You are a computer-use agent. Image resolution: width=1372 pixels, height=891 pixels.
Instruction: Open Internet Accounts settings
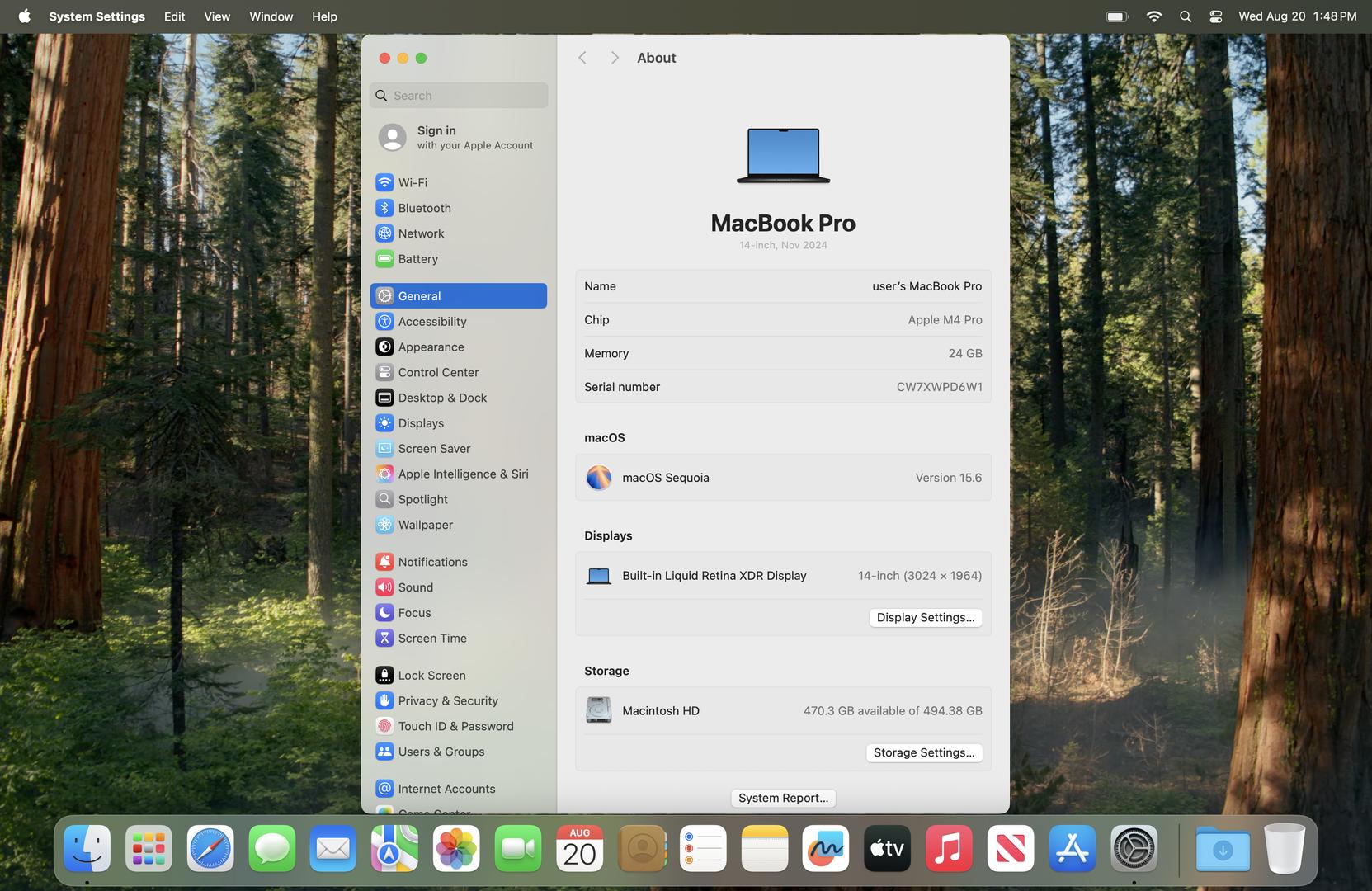pyautogui.click(x=458, y=789)
